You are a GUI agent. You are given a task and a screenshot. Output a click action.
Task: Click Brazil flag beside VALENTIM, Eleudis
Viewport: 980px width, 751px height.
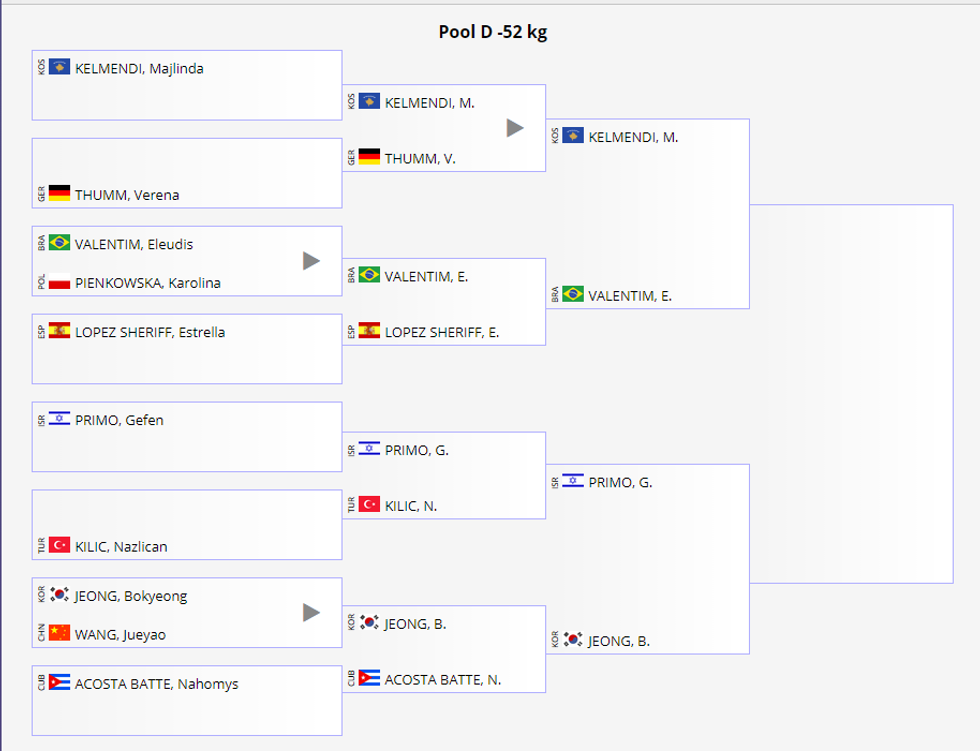[x=59, y=243]
